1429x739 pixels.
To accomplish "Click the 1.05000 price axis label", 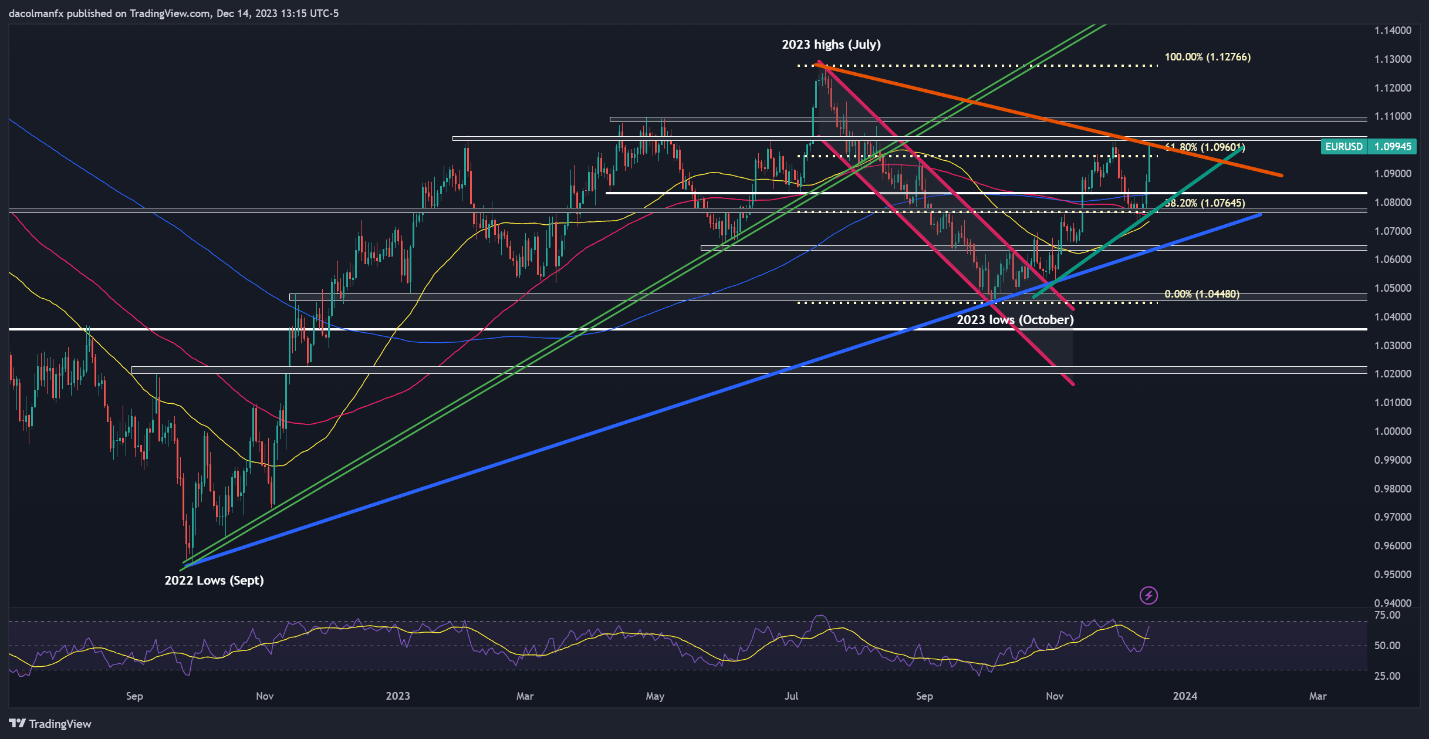I will click(1391, 289).
